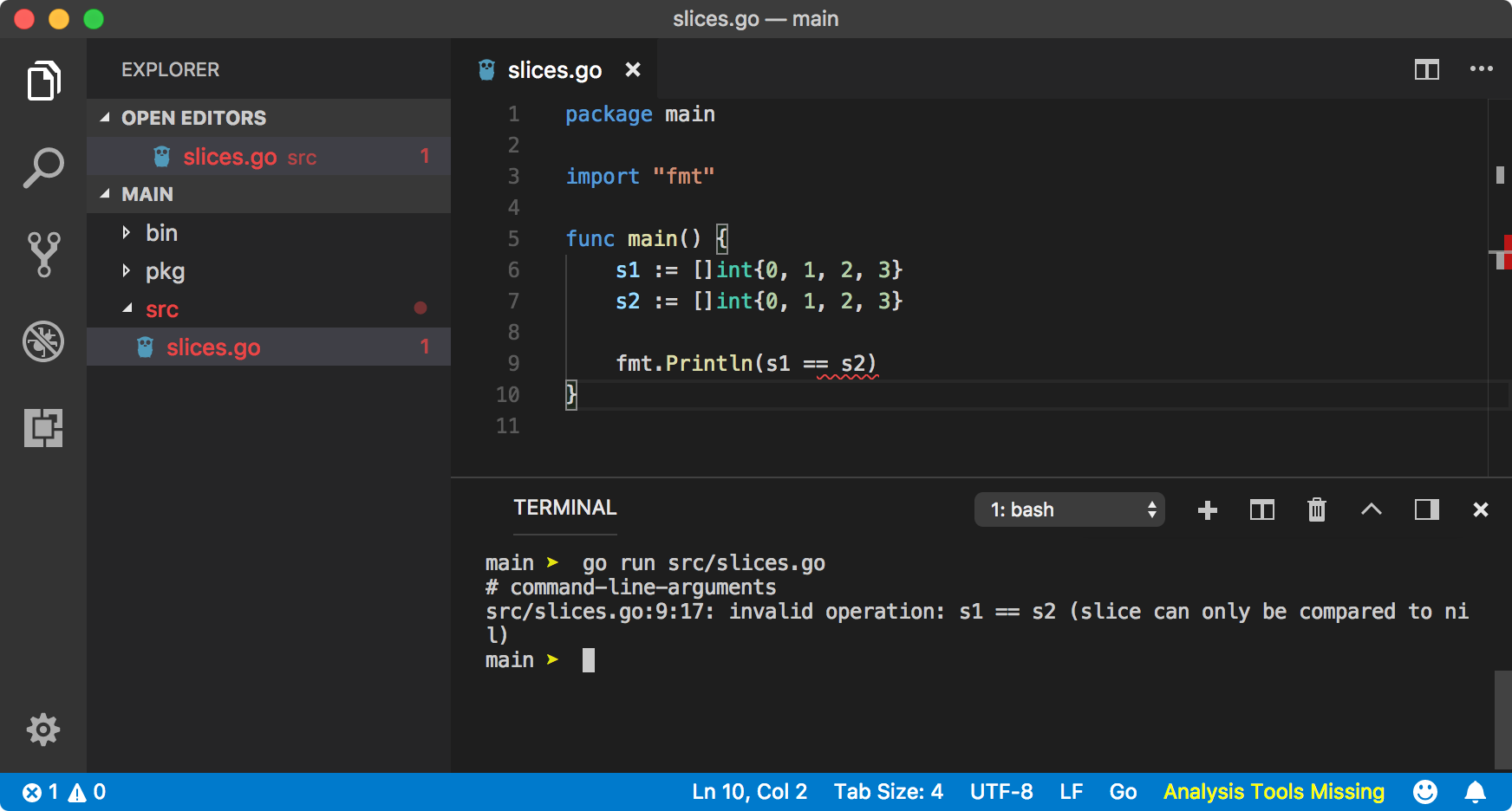The width and height of the screenshot is (1512, 811).
Task: Expand the pkg folder
Action: [164, 270]
